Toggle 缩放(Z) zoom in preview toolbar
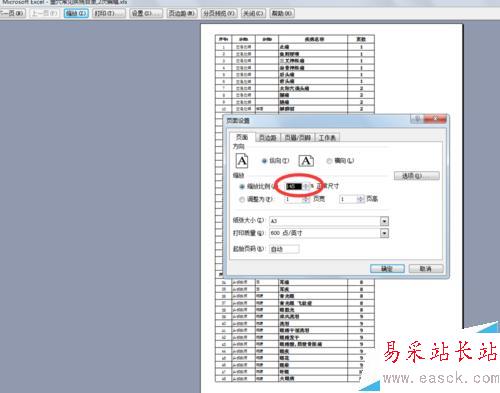This screenshot has height=393, width=500. (76, 13)
